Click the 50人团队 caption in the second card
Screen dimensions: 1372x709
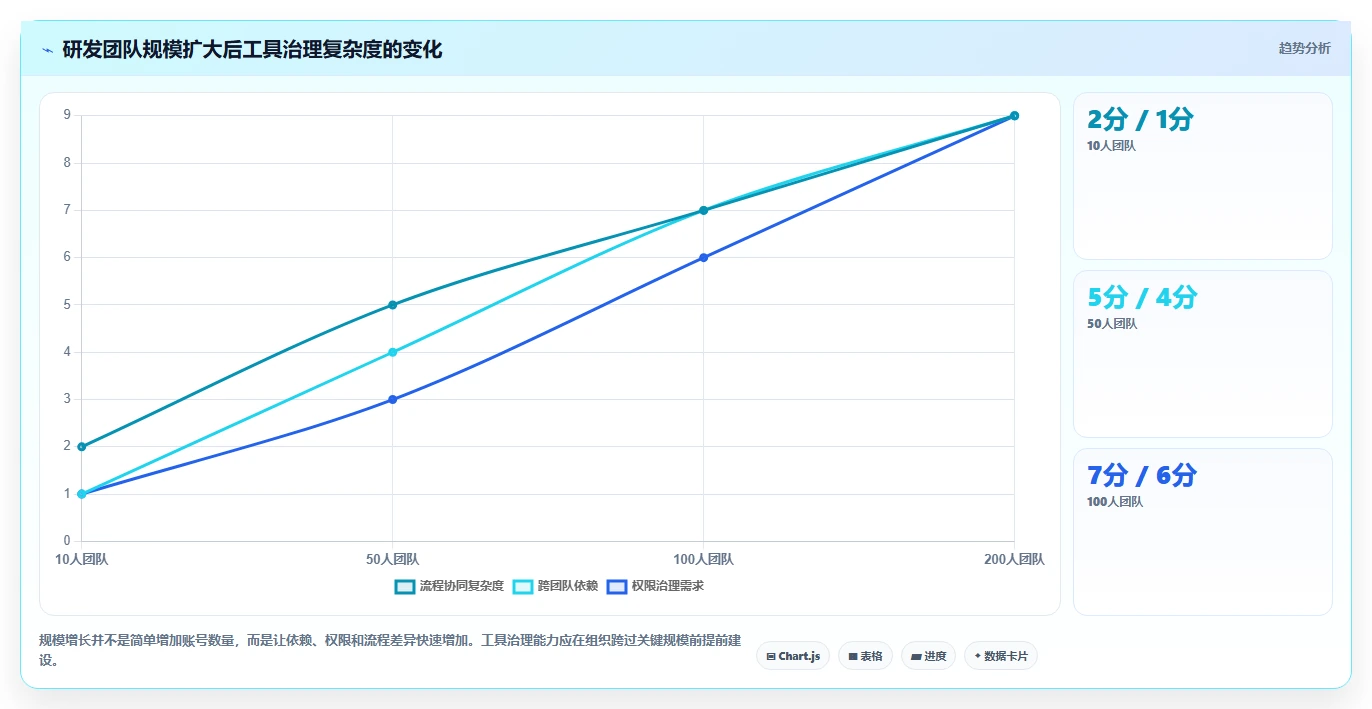(1112, 324)
